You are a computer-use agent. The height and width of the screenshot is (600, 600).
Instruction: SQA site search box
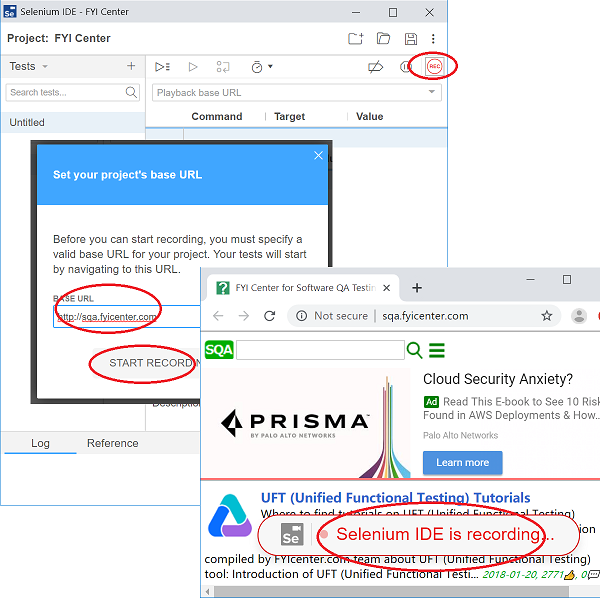click(x=320, y=350)
